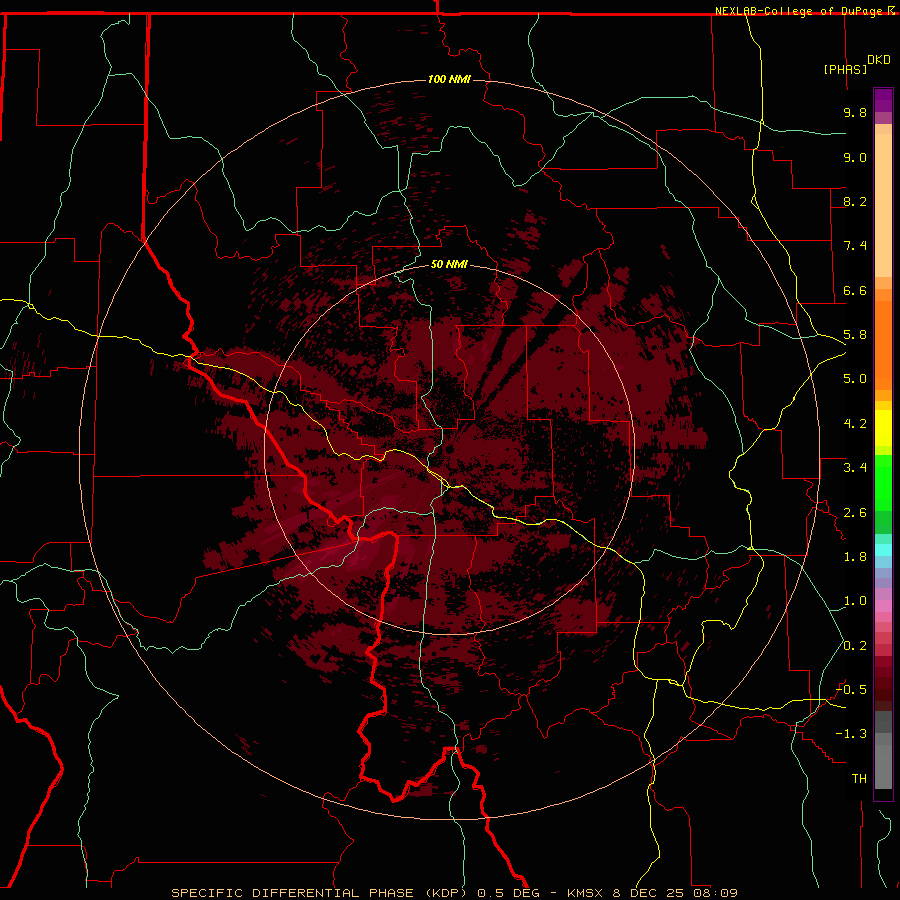
Task: Click the 7.4 value on the color scale
Action: 855,246
